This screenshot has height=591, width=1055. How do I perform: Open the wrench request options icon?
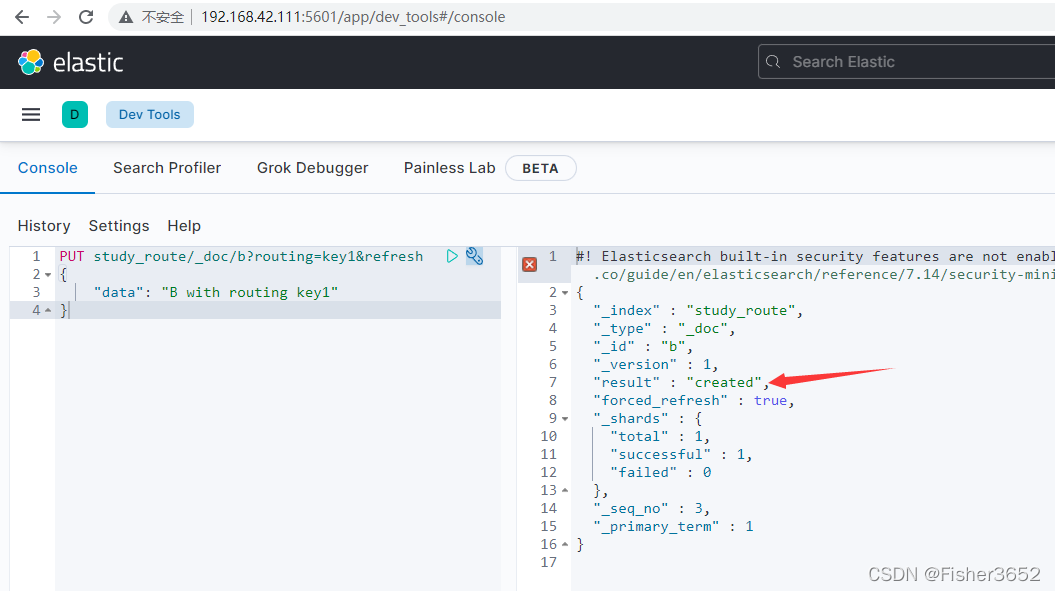pos(474,256)
